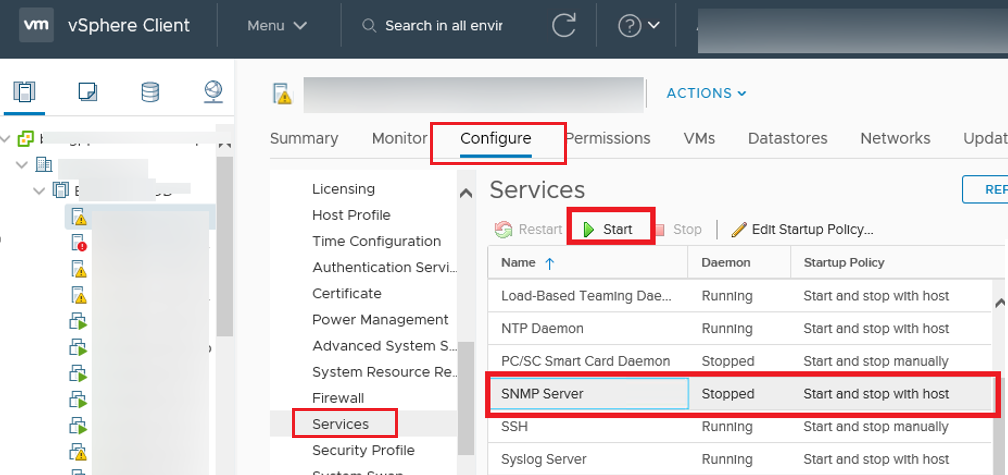1008x475 pixels.
Task: Sort services by Name column
Action: (x=587, y=262)
